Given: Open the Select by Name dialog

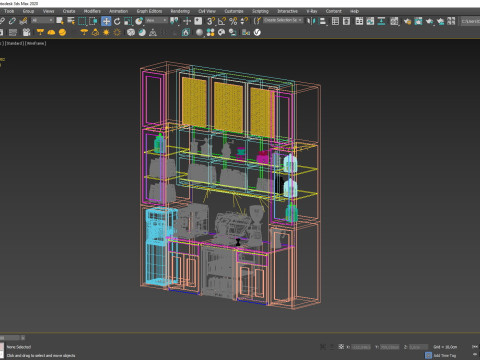Looking at the screenshot, I should coord(71,21).
